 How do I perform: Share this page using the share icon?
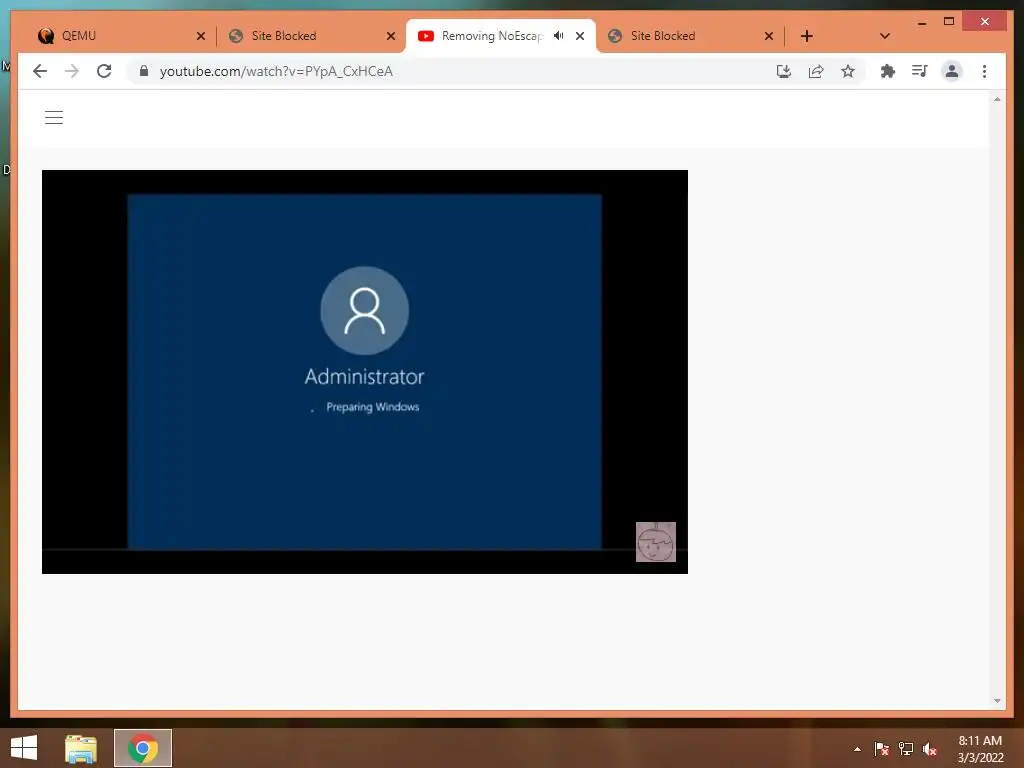tap(816, 71)
